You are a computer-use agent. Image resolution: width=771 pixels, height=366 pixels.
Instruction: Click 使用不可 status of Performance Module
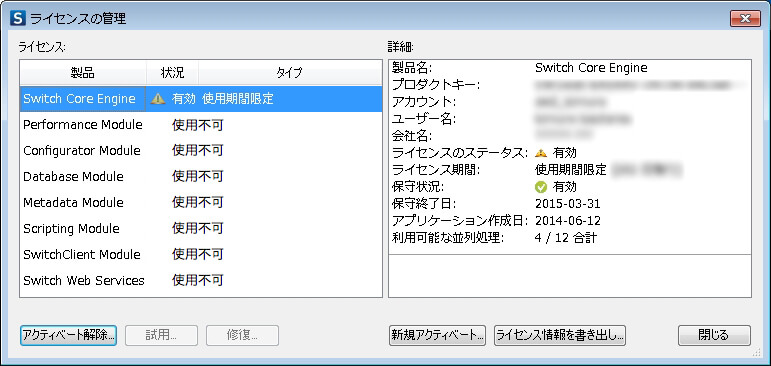tap(198, 125)
